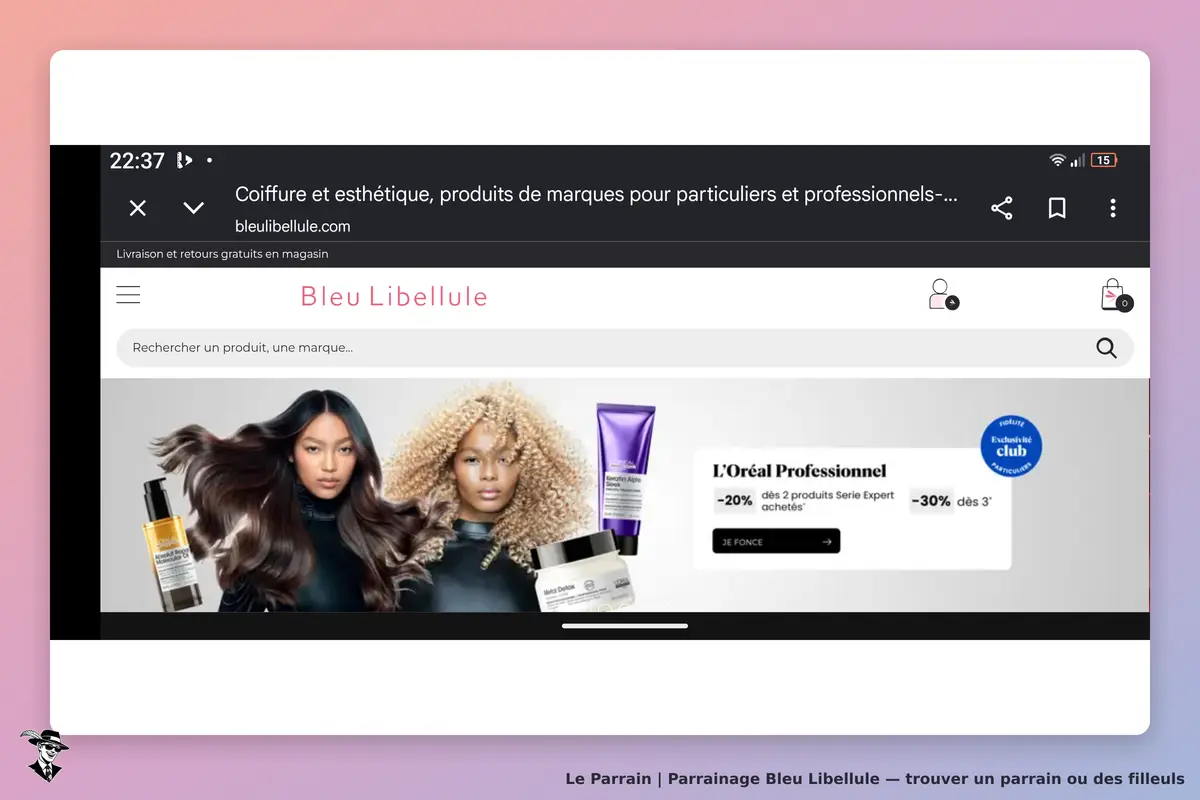
Task: Click the purple L'Oréal tube product image
Action: click(x=627, y=477)
